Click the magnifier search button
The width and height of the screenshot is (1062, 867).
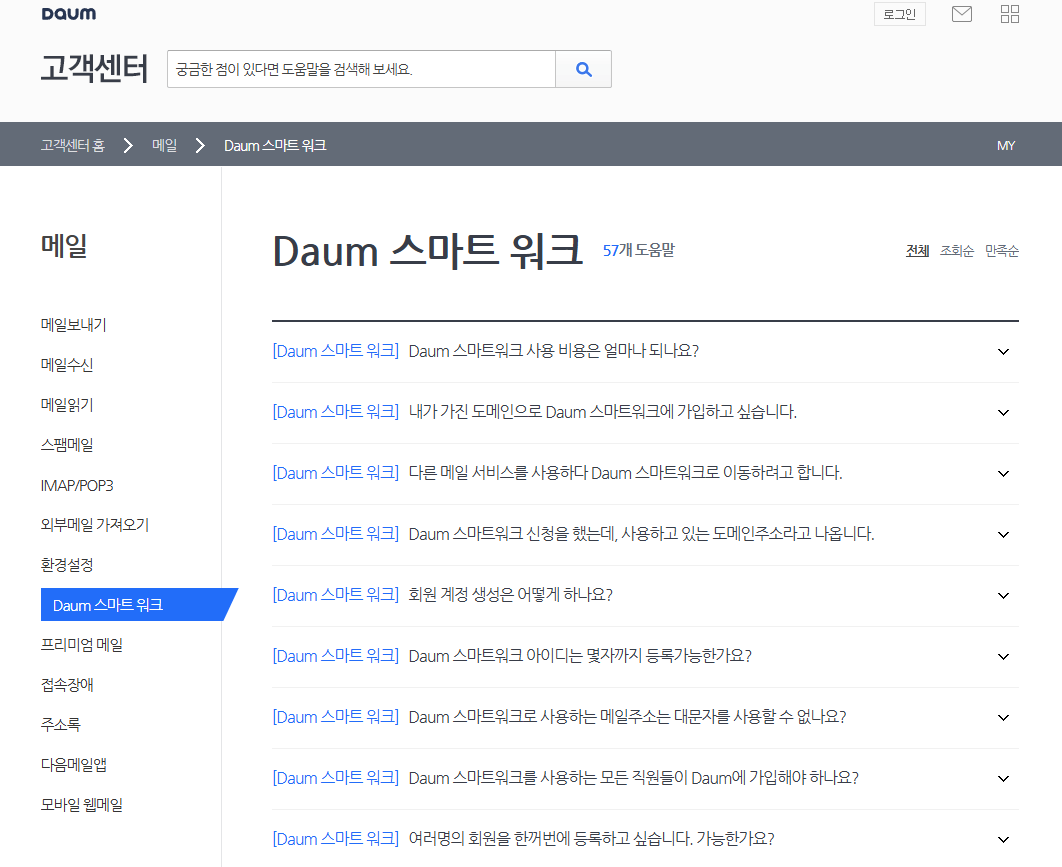click(583, 69)
